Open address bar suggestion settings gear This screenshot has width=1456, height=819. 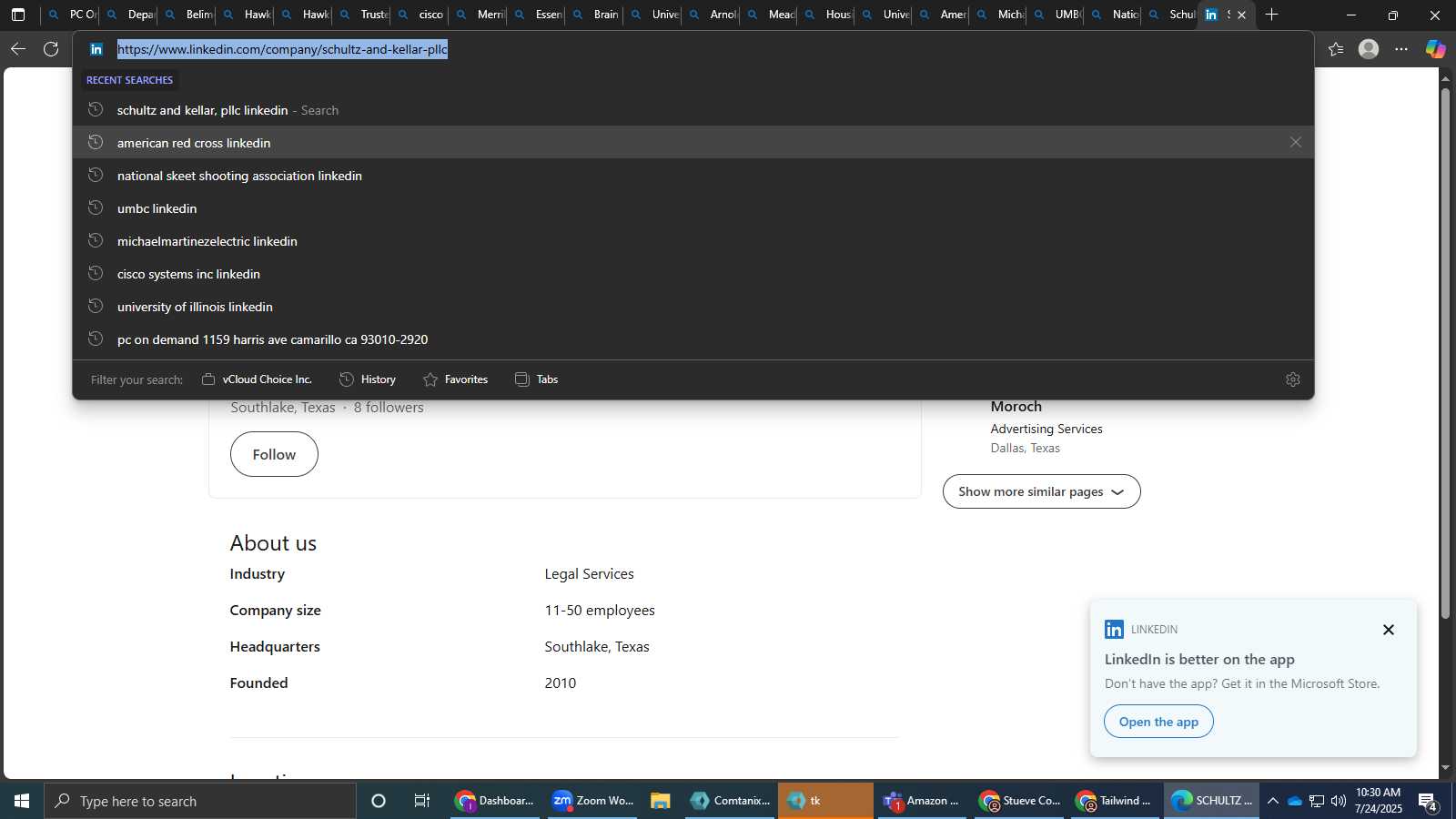1292,379
